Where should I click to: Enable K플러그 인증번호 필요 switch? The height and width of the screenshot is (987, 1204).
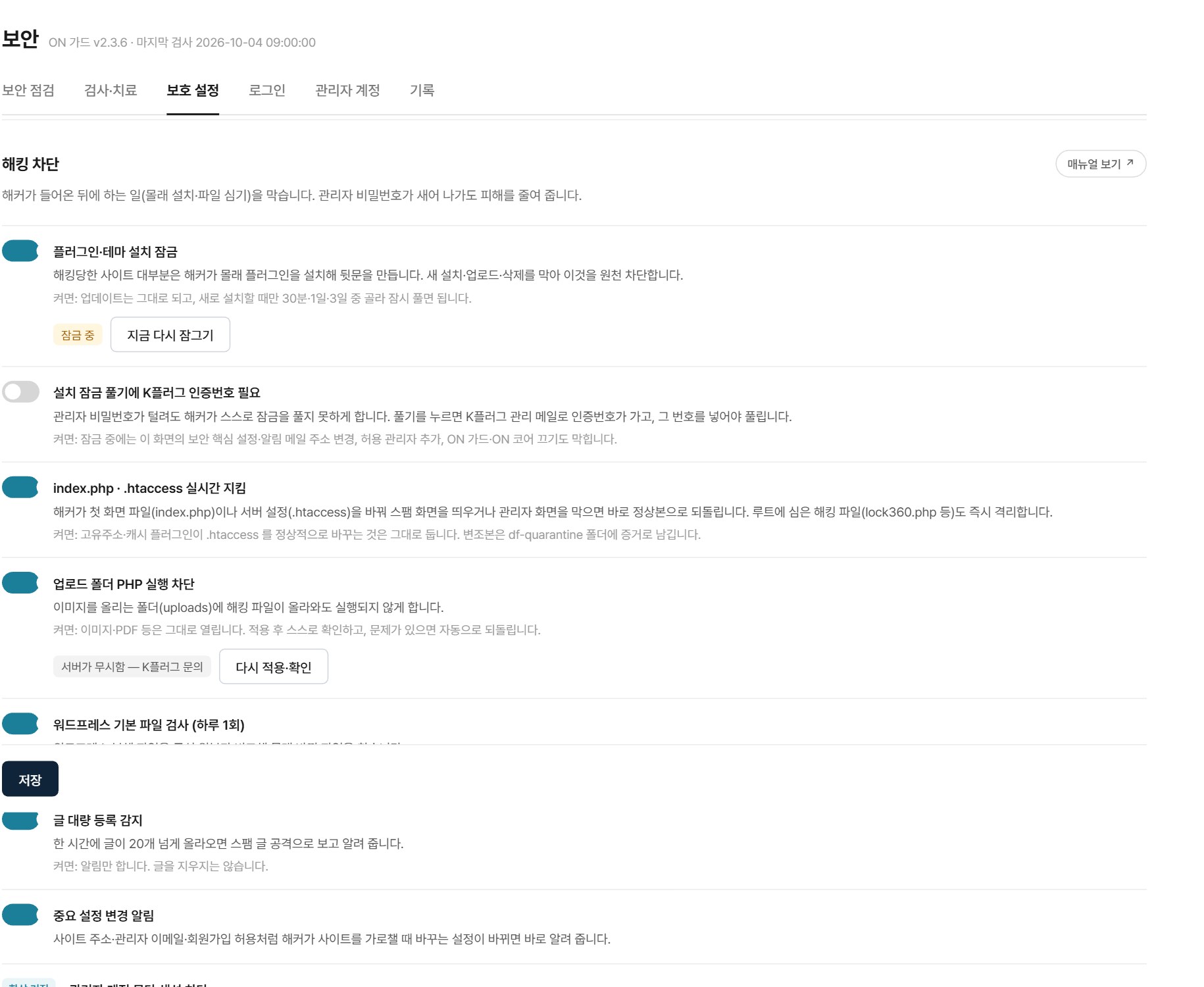20,392
